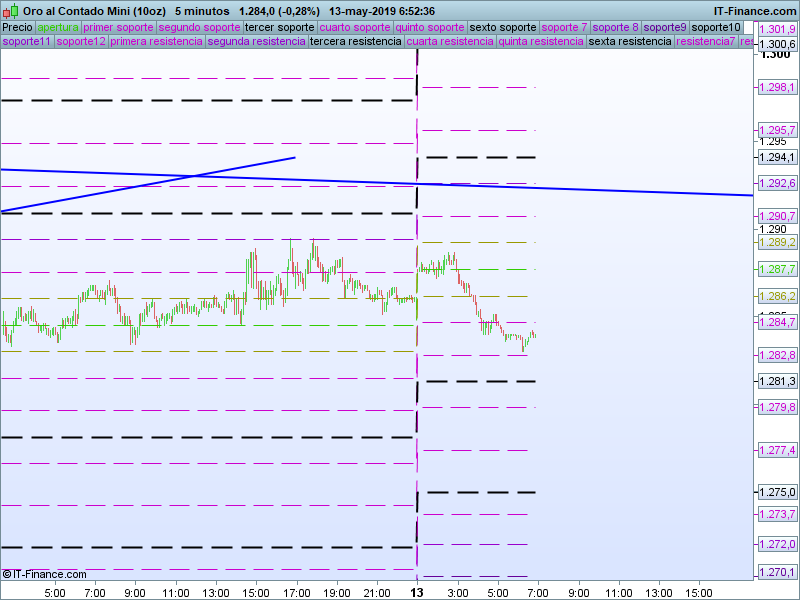Click the 1.292,6 price label on axis

(777, 183)
